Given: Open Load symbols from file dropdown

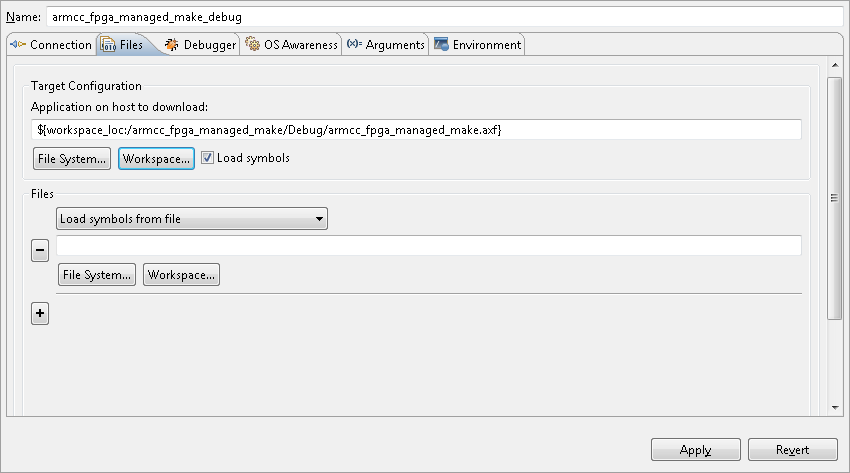Looking at the screenshot, I should click(192, 219).
